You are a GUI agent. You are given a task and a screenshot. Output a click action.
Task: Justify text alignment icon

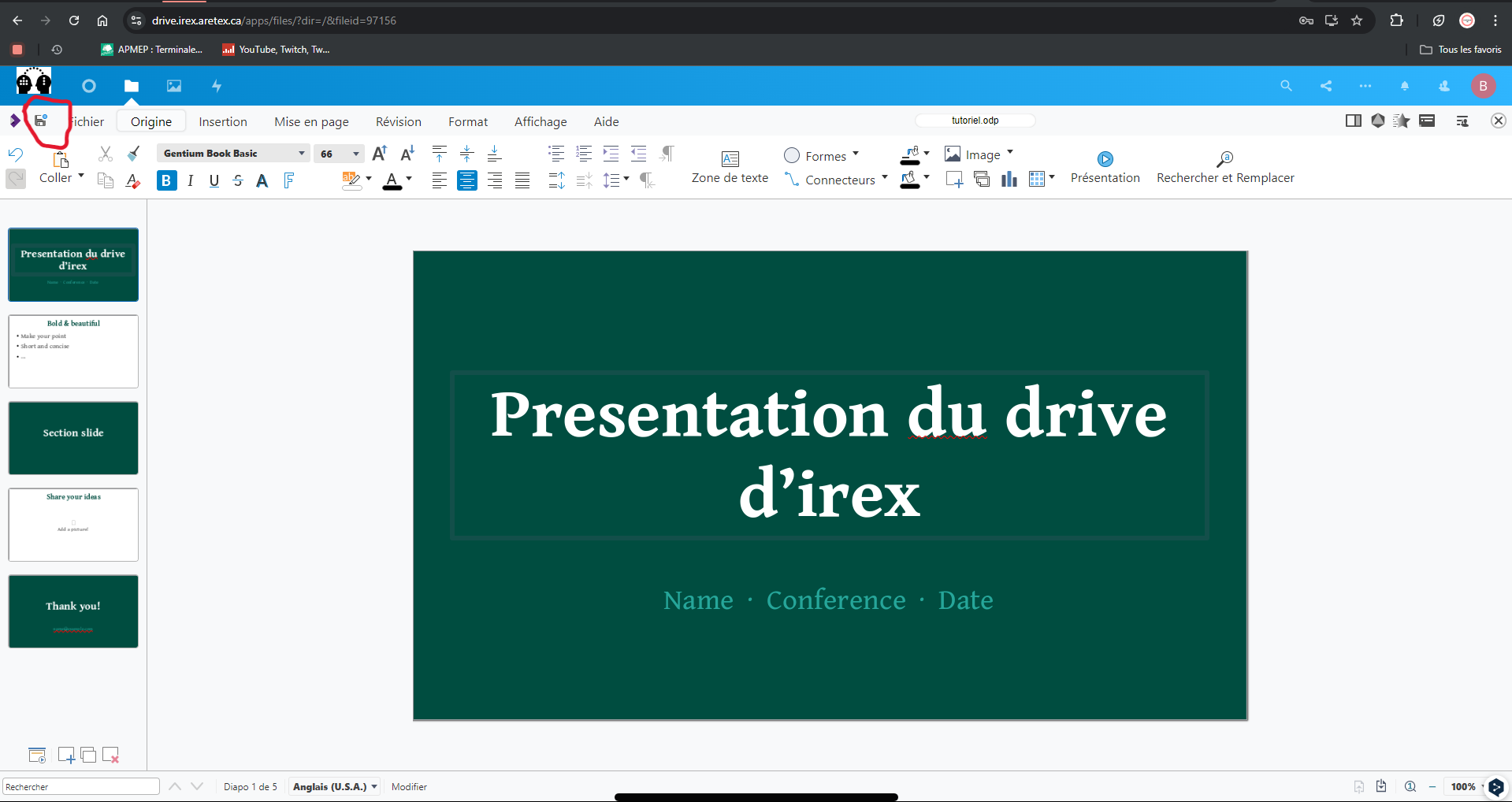coord(522,180)
